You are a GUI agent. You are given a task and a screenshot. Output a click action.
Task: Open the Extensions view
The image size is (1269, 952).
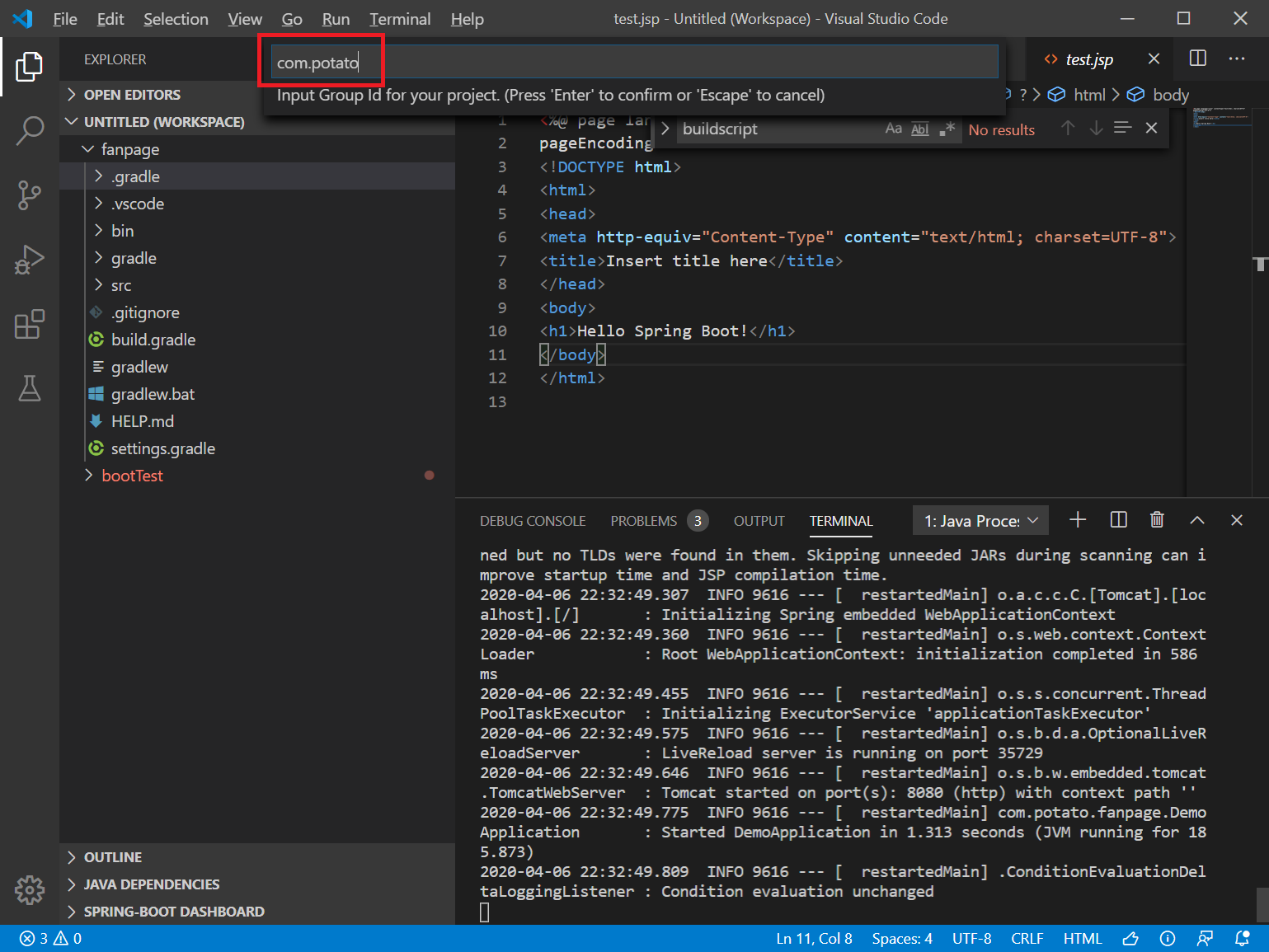(x=30, y=324)
